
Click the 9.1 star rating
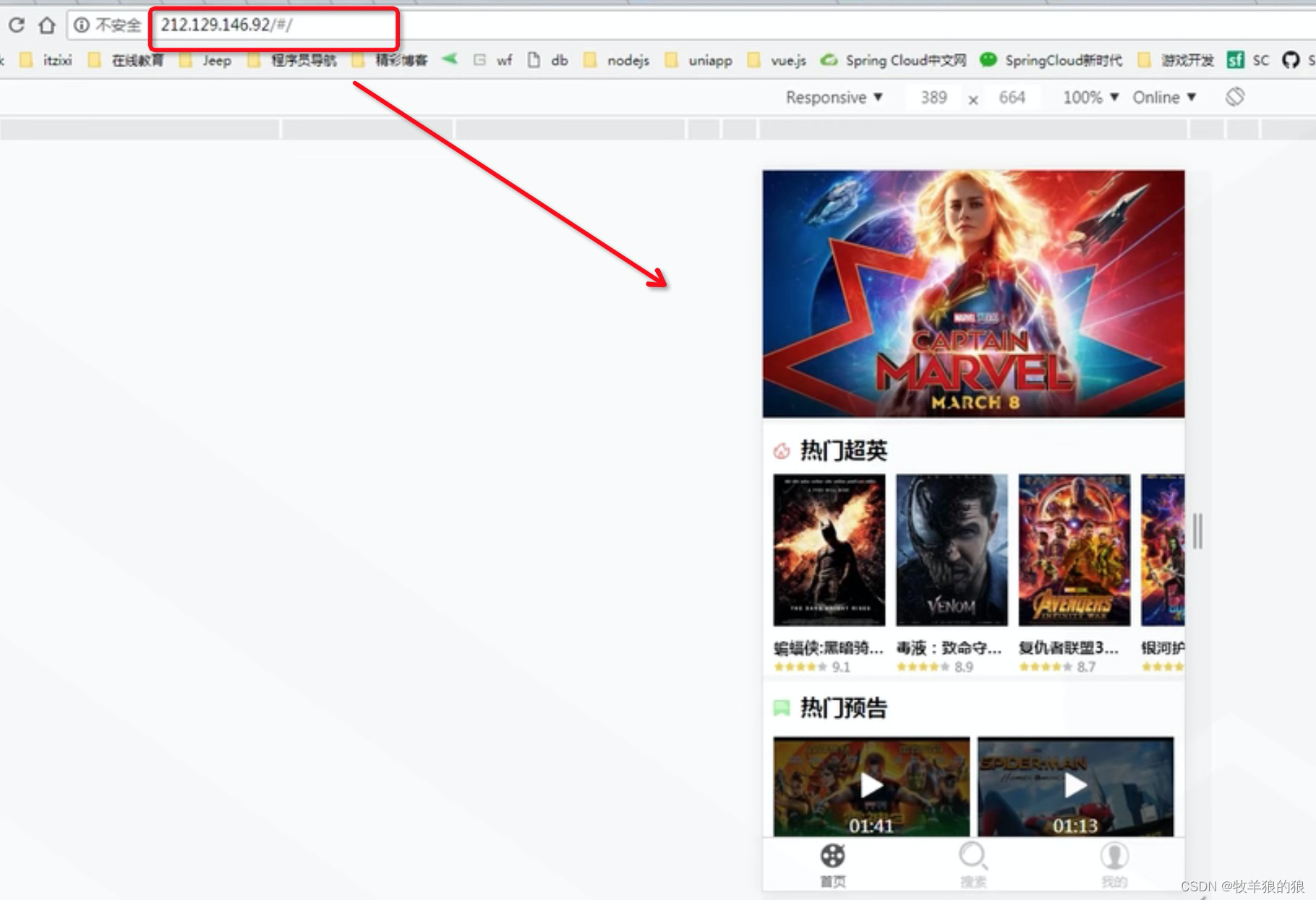click(812, 667)
